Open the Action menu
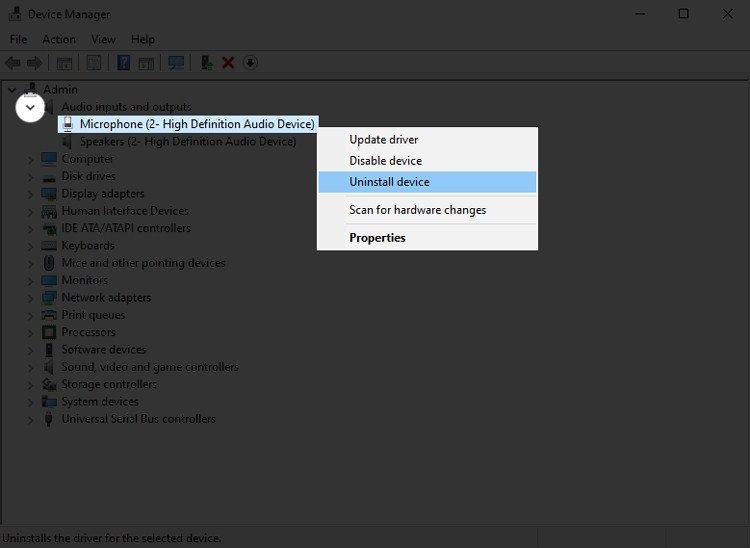Screen dimensions: 750x548 (59, 39)
